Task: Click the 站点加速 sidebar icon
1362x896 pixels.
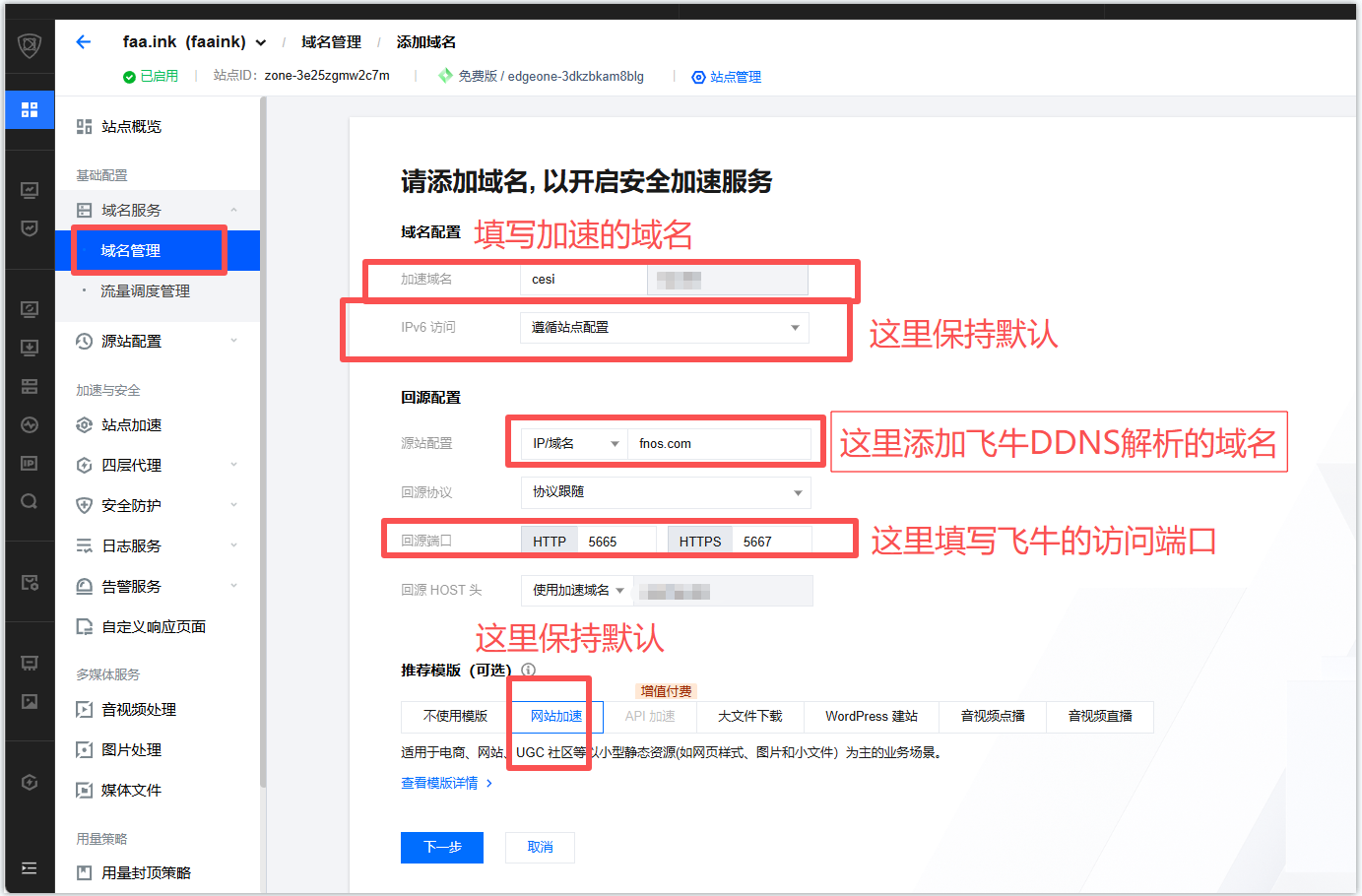Action: (x=85, y=424)
